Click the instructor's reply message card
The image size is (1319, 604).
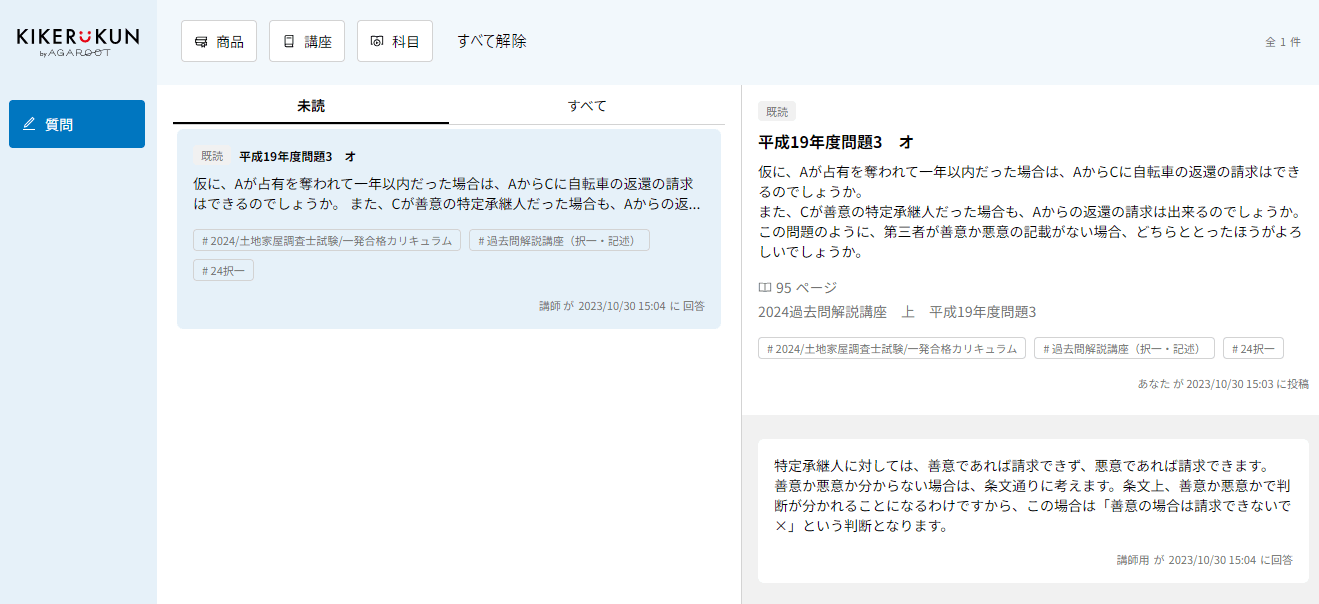pyautogui.click(x=1033, y=510)
